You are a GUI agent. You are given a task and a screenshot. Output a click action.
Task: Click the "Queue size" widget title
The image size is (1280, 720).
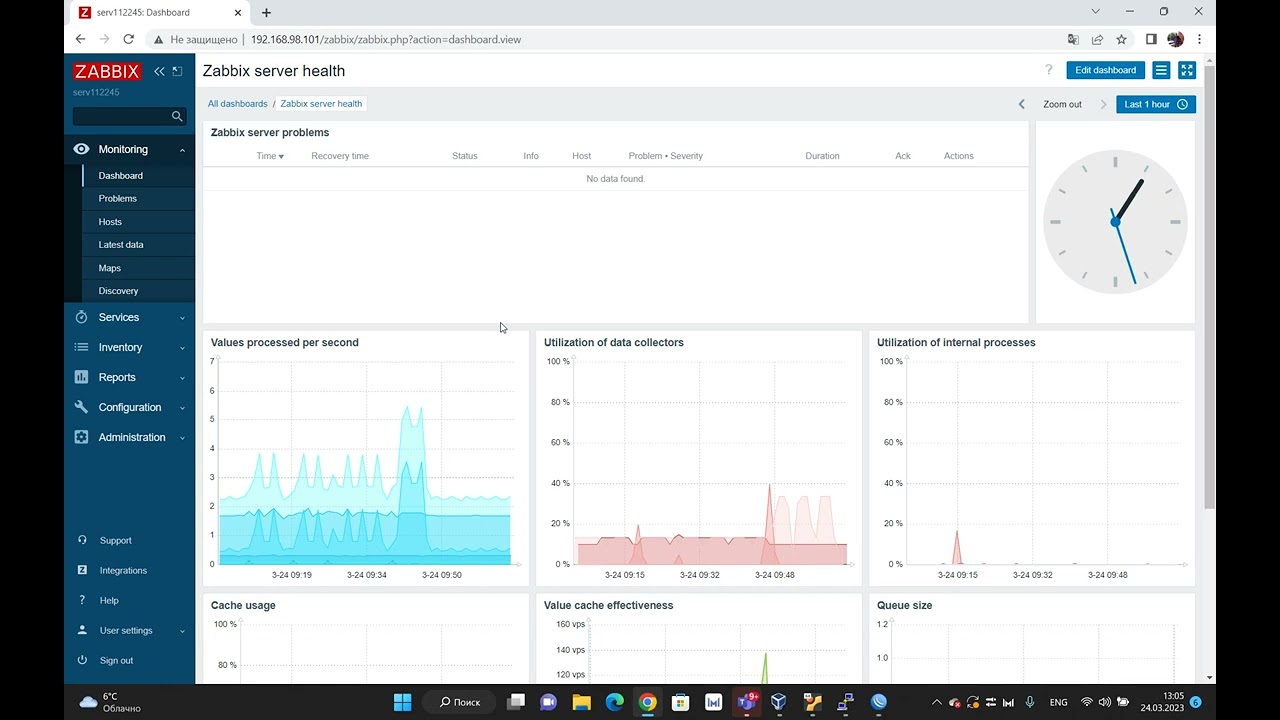[x=905, y=605]
